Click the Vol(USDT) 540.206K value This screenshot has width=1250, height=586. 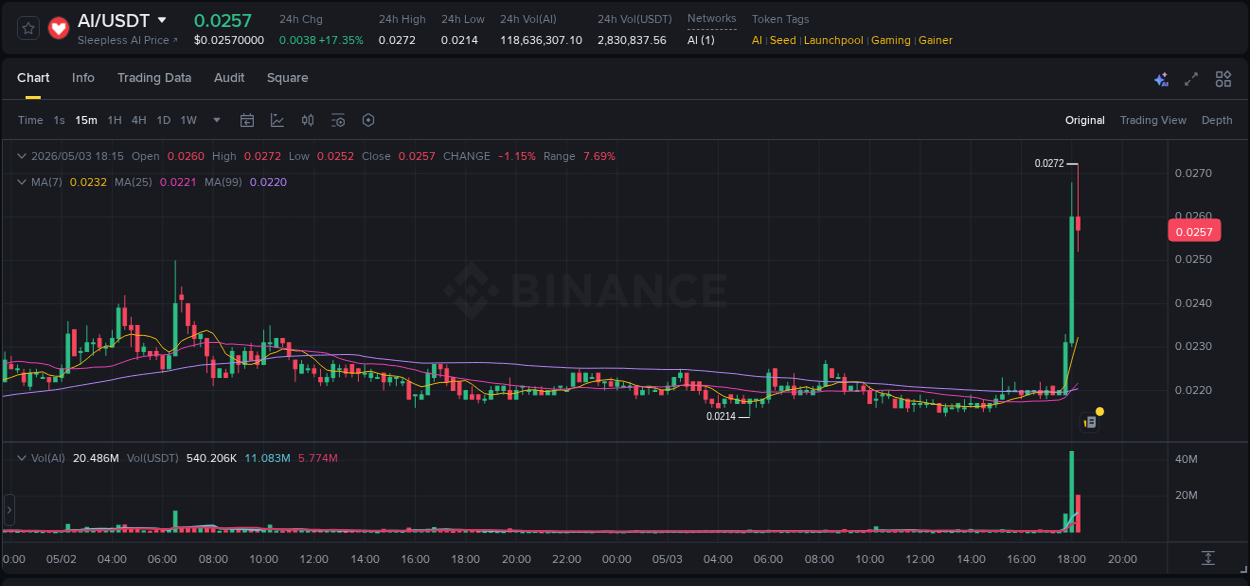click(x=209, y=458)
